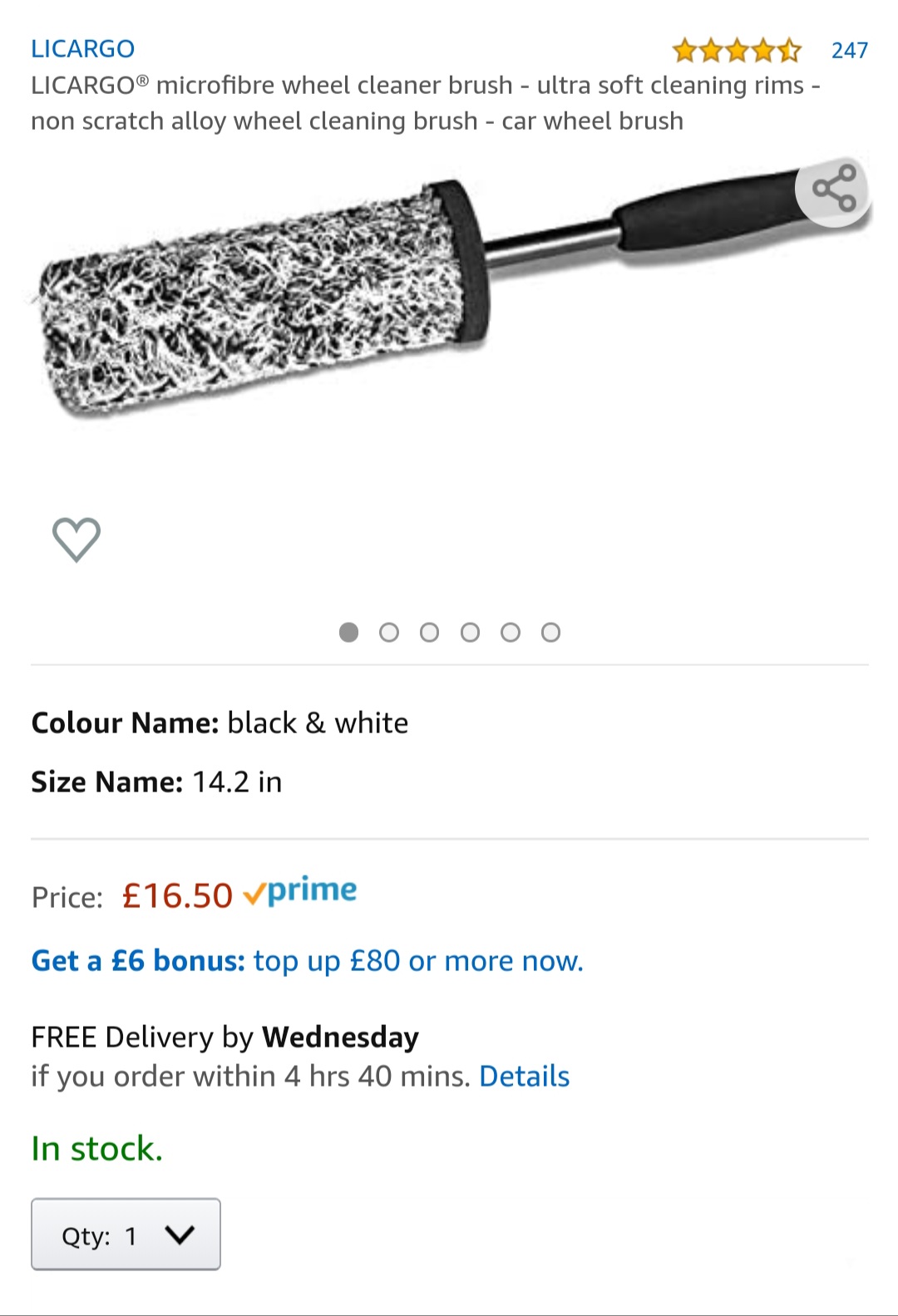Open the Qty quantity dropdown
Screen dimensions: 898x1316
click(126, 1235)
